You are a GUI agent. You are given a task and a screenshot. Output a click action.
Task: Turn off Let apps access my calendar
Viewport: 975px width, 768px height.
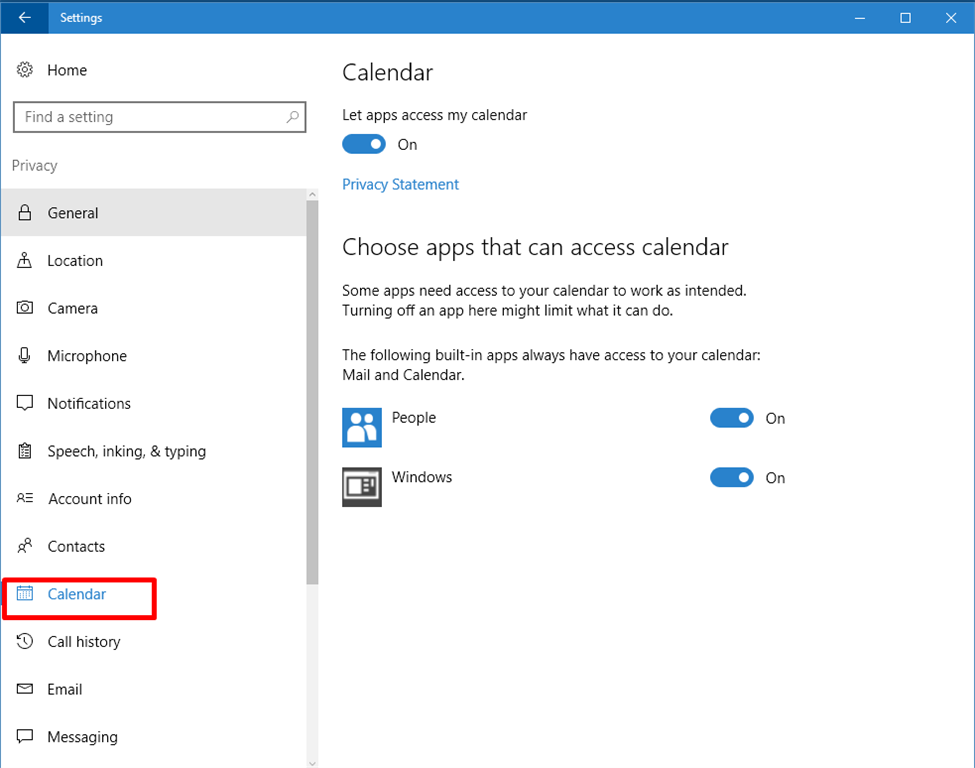click(364, 144)
